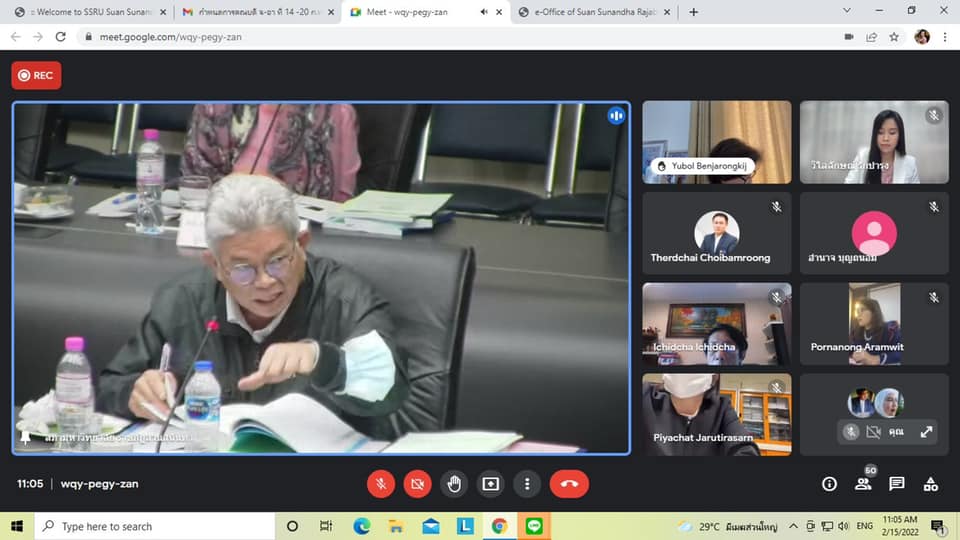Click the Yubol Benjarongkij video tile
This screenshot has width=960, height=540.
pyautogui.click(x=716, y=142)
